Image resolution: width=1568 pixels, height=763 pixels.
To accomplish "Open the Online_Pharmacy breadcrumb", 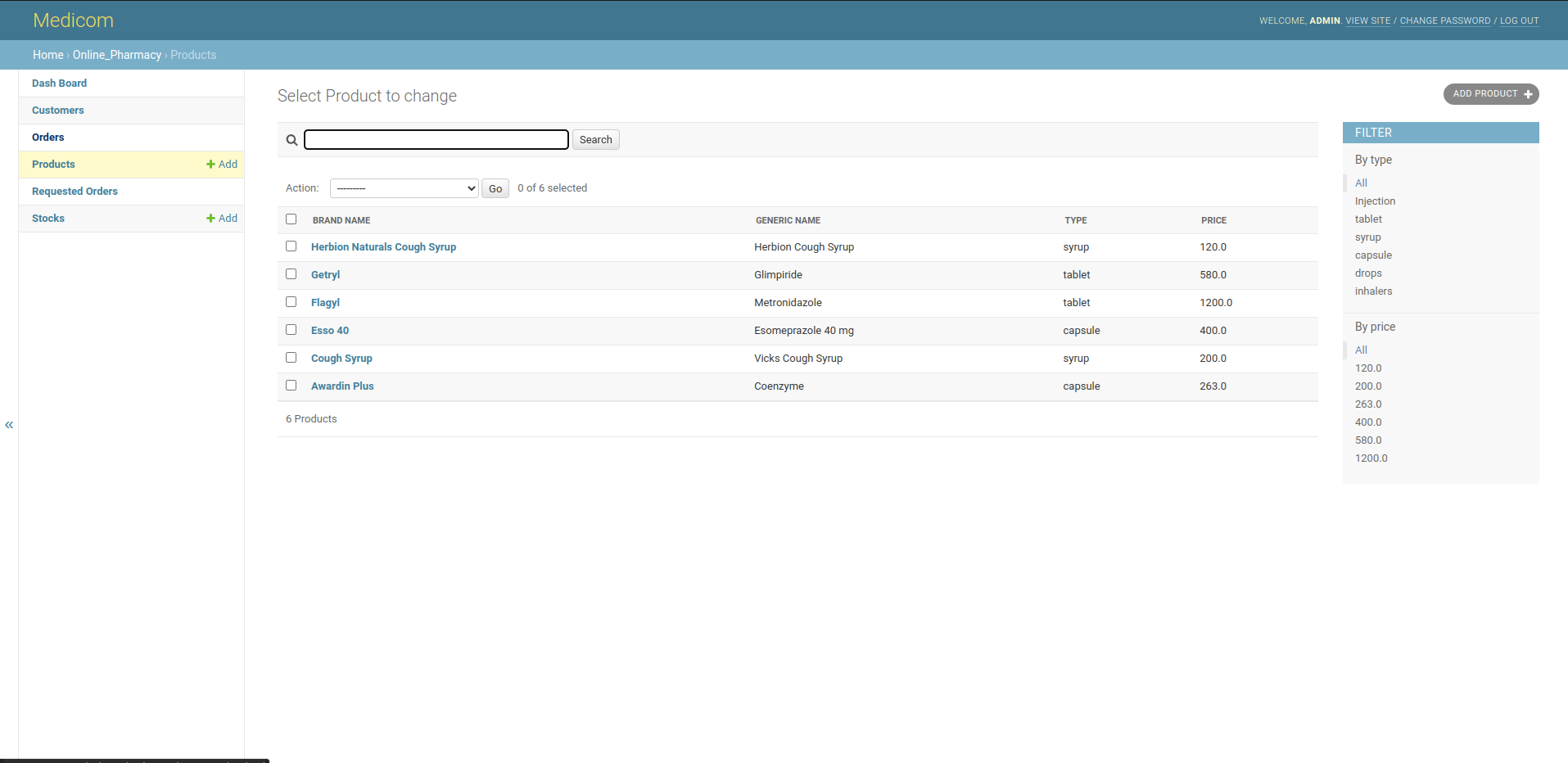I will (117, 55).
